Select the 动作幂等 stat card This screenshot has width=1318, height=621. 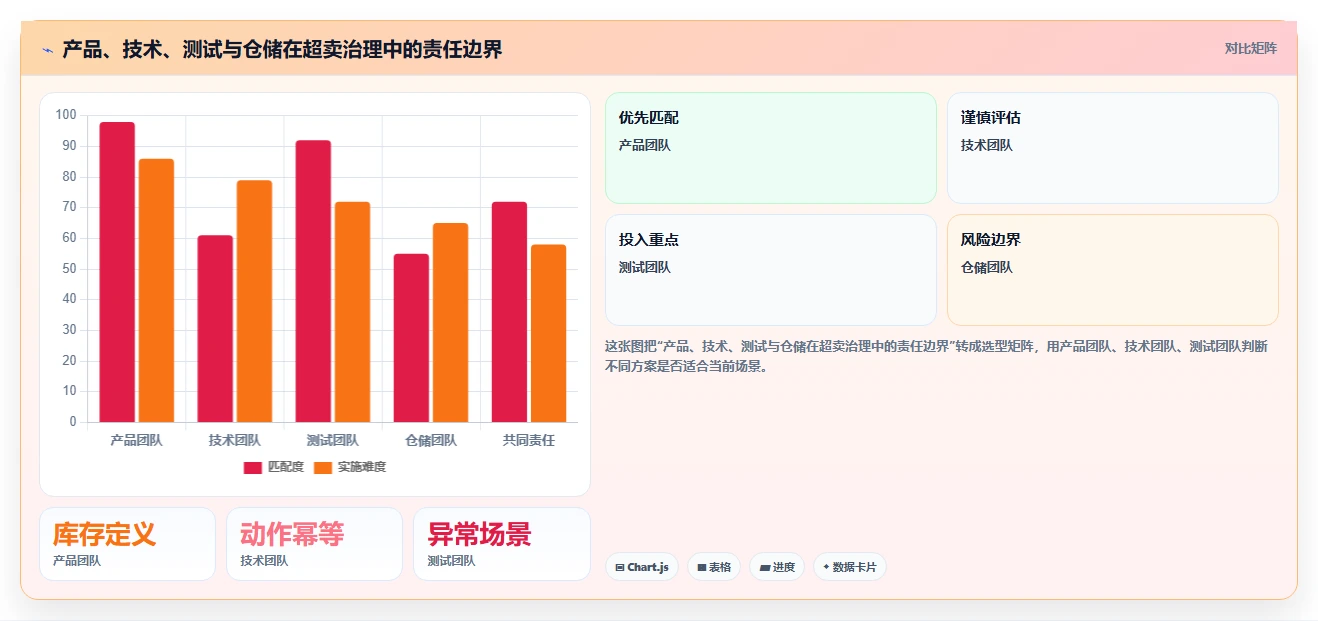314,544
